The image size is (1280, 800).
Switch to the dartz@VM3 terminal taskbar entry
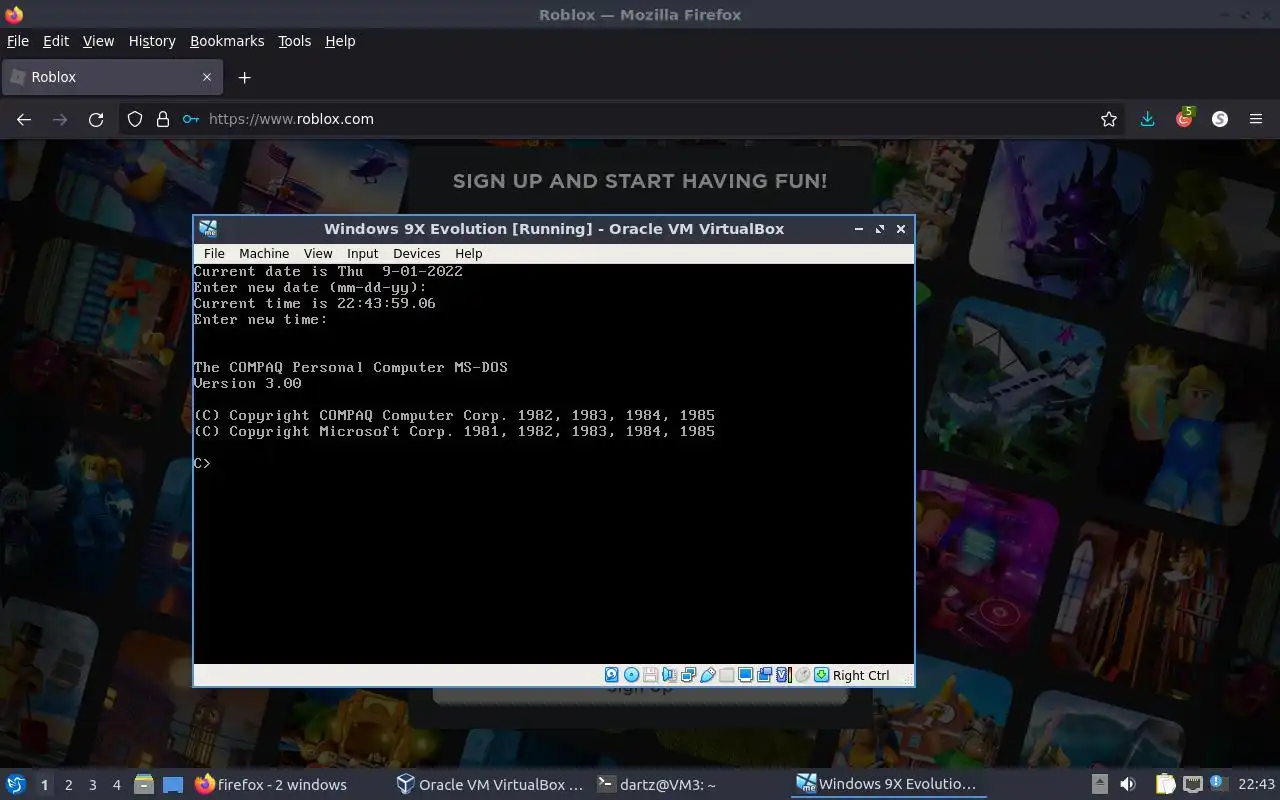tap(657, 785)
